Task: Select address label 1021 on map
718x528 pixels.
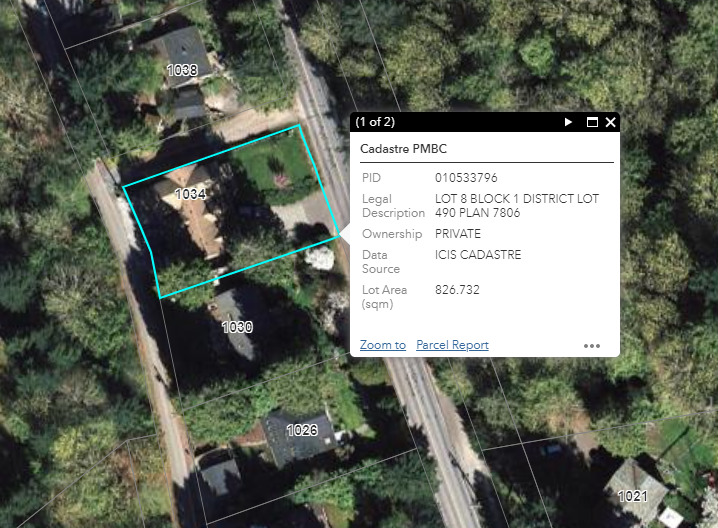Action: point(632,496)
